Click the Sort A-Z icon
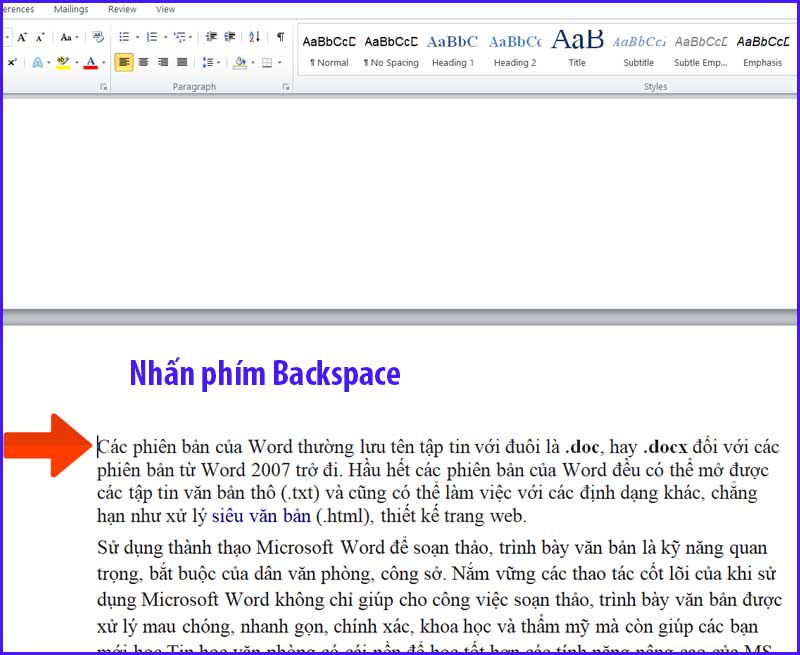Image resolution: width=800 pixels, height=655 pixels. [x=254, y=37]
